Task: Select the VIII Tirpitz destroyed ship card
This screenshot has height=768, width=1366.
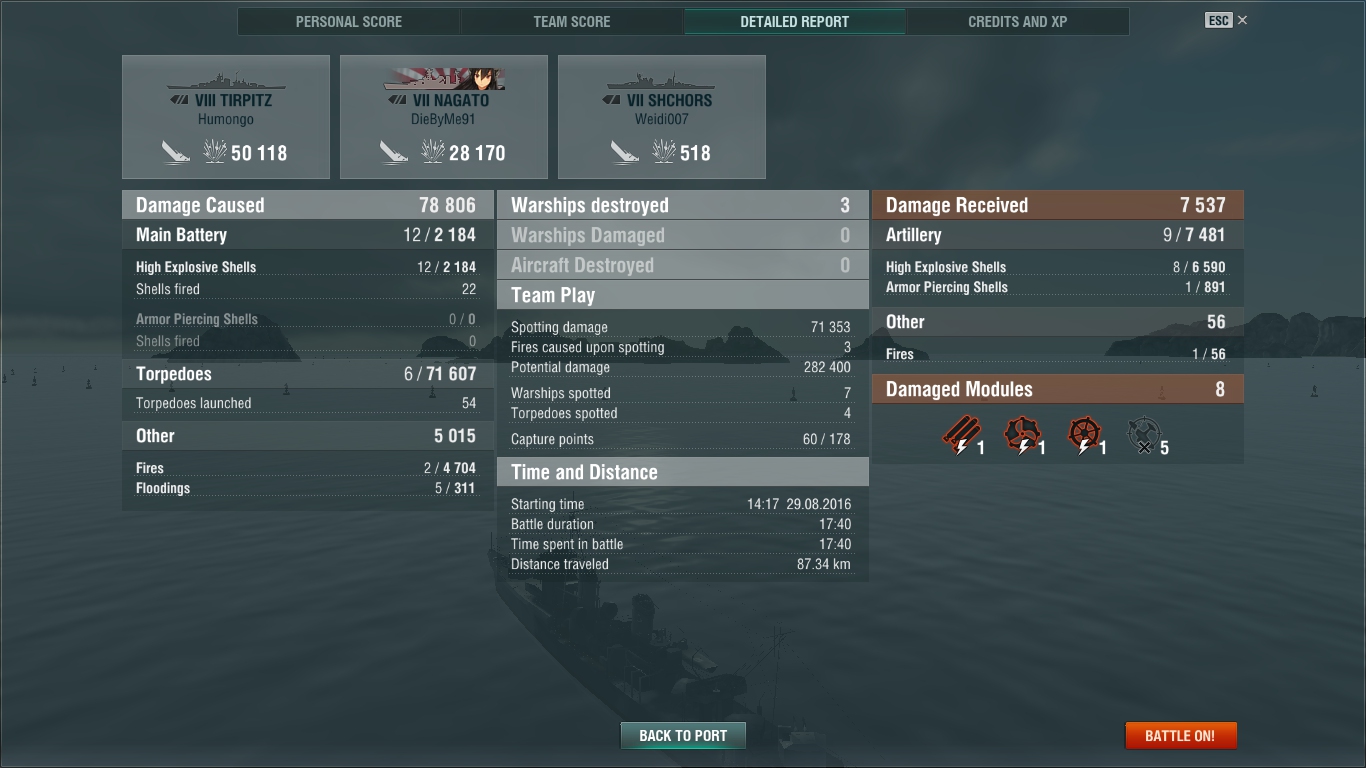Action: click(226, 117)
